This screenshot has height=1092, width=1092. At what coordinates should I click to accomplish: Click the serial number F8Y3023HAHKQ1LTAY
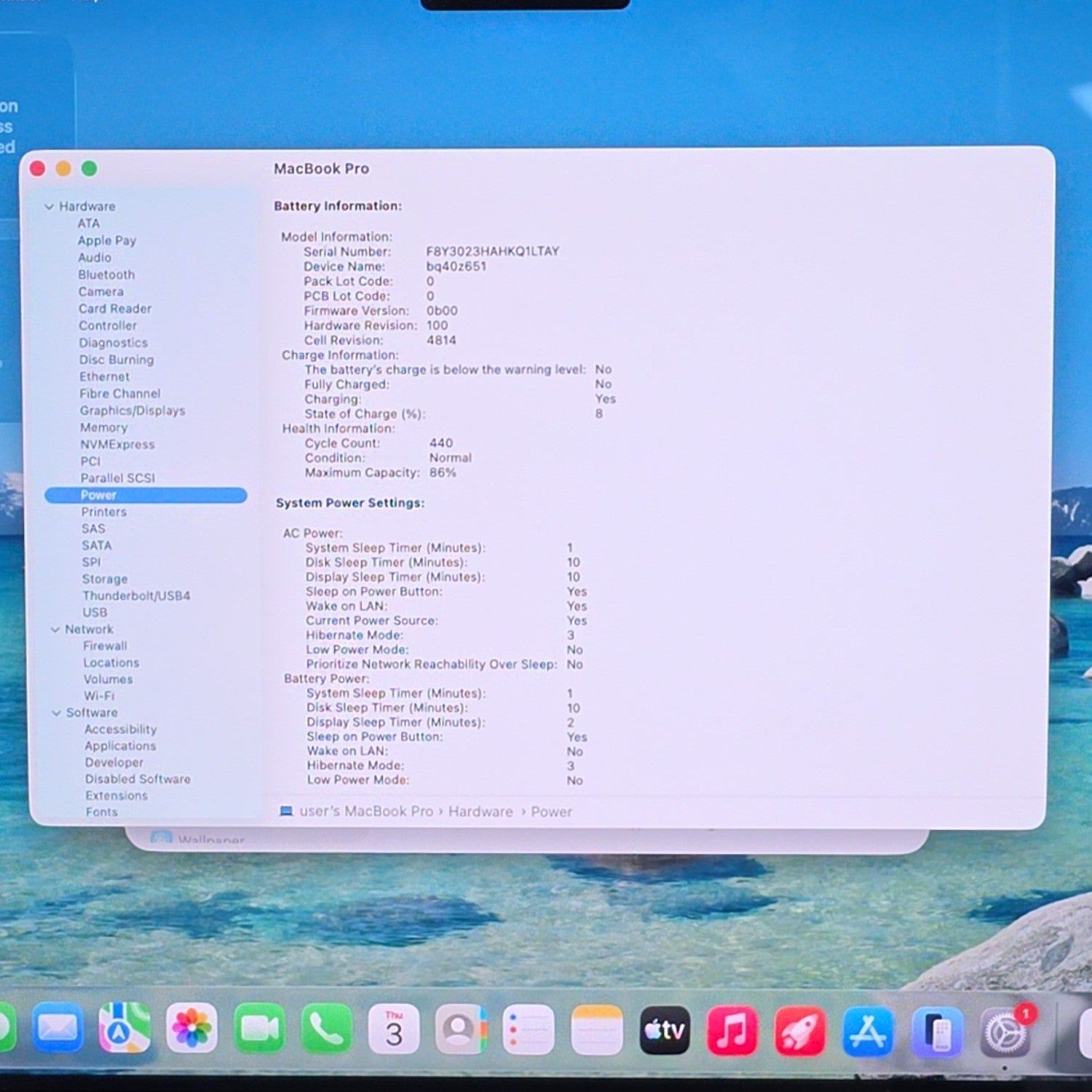pyautogui.click(x=493, y=251)
